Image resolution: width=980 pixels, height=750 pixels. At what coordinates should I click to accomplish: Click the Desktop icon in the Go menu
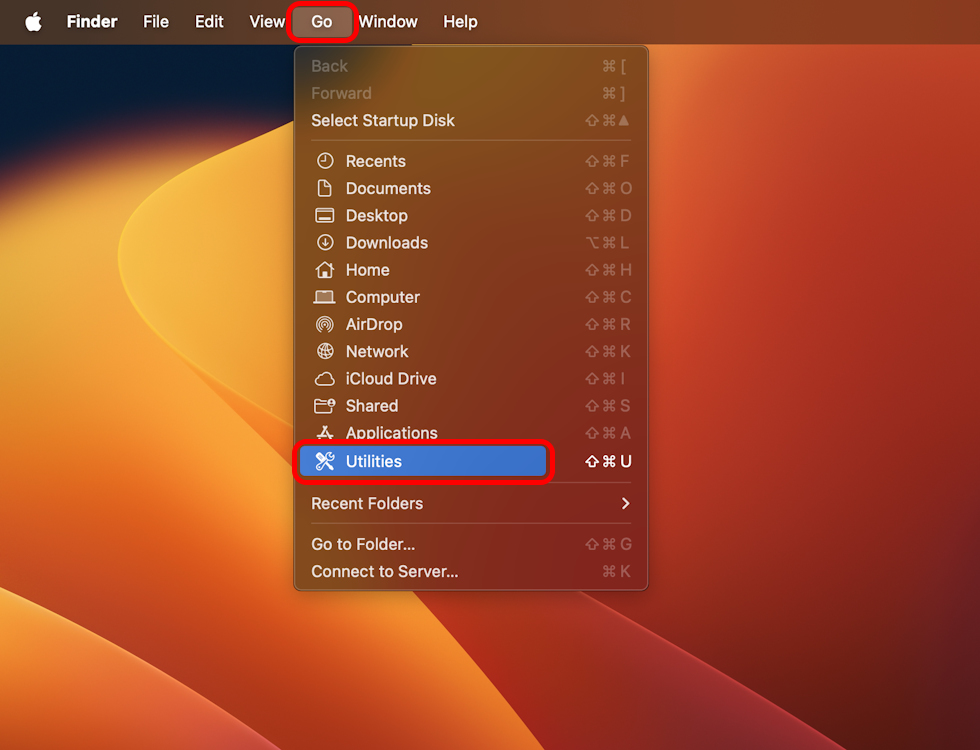pyautogui.click(x=324, y=215)
